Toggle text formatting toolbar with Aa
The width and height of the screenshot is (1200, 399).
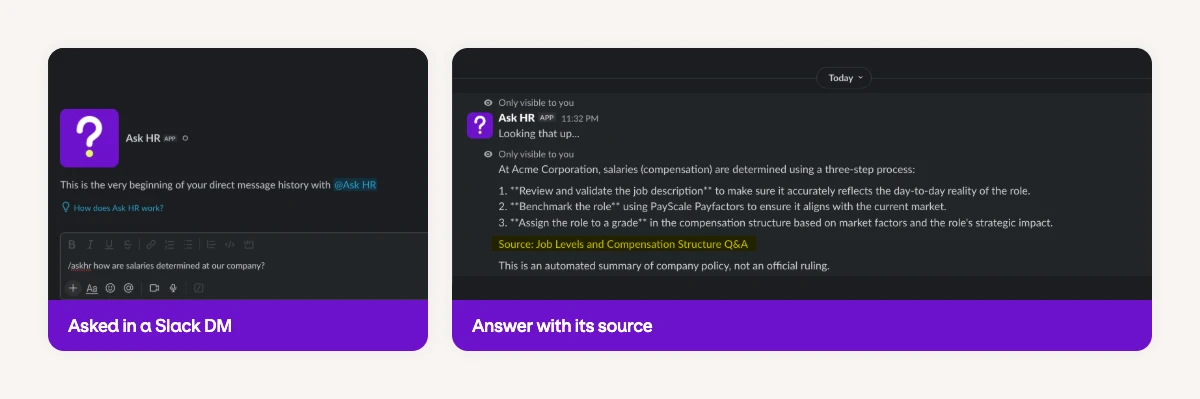(92, 288)
